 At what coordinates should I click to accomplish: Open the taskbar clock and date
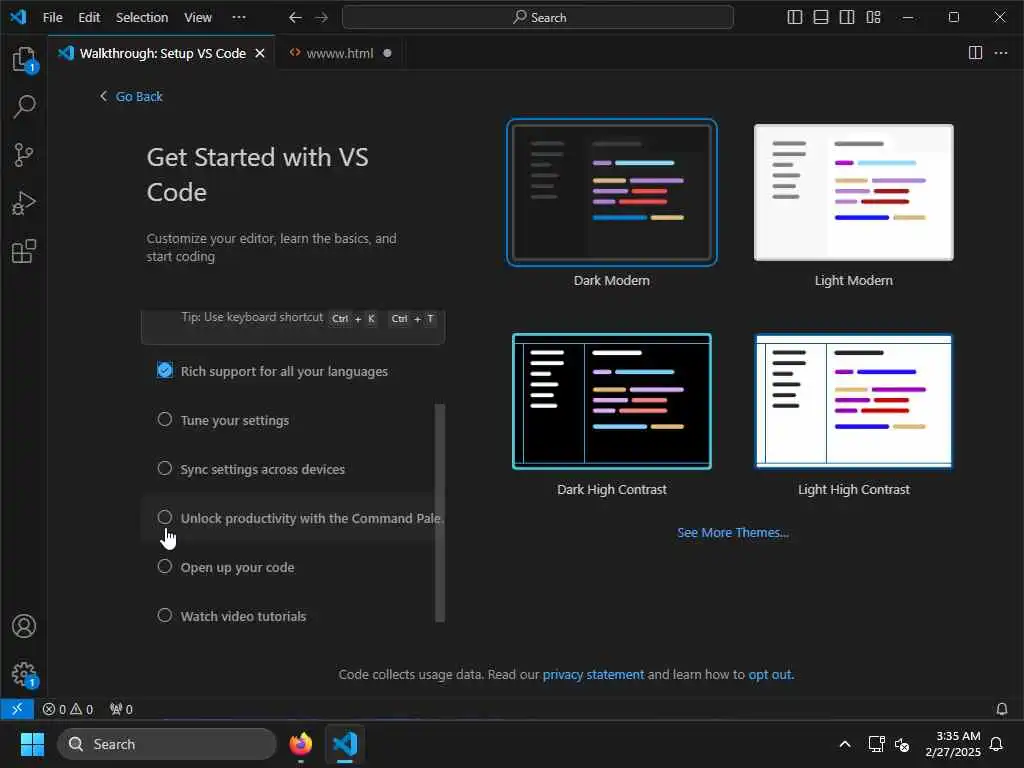click(x=952, y=744)
